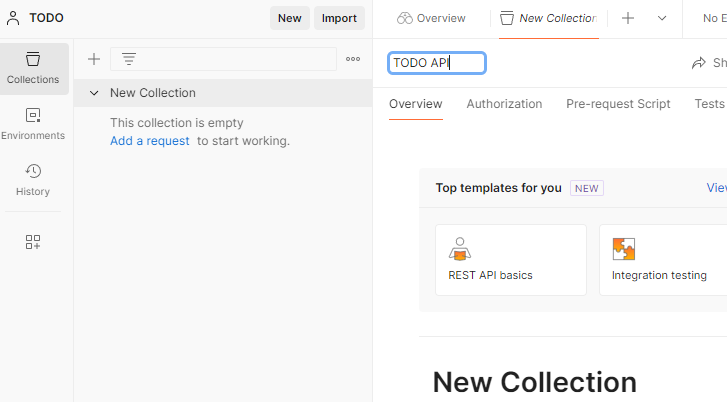Open the No Environment selector dropdown

[714, 18]
